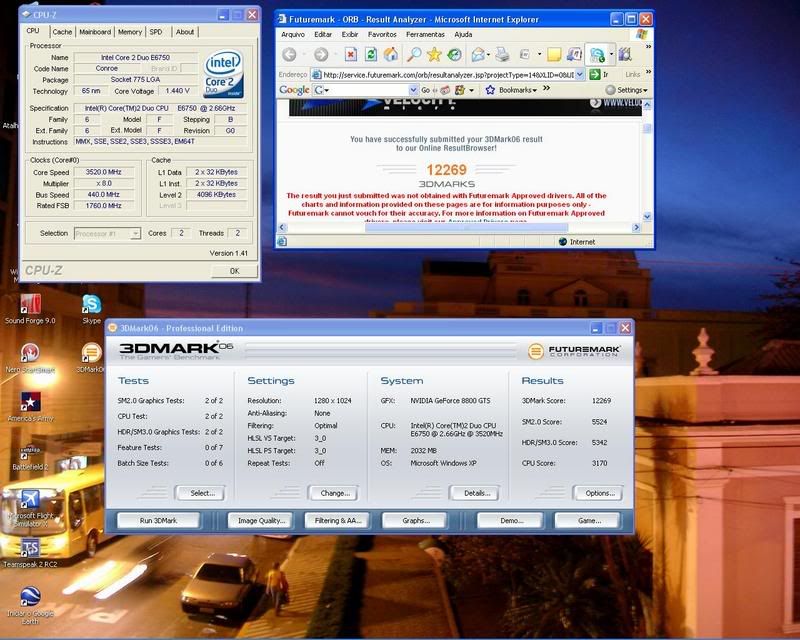Open the address bar URL dropdown
800x640 pixels.
tap(580, 75)
